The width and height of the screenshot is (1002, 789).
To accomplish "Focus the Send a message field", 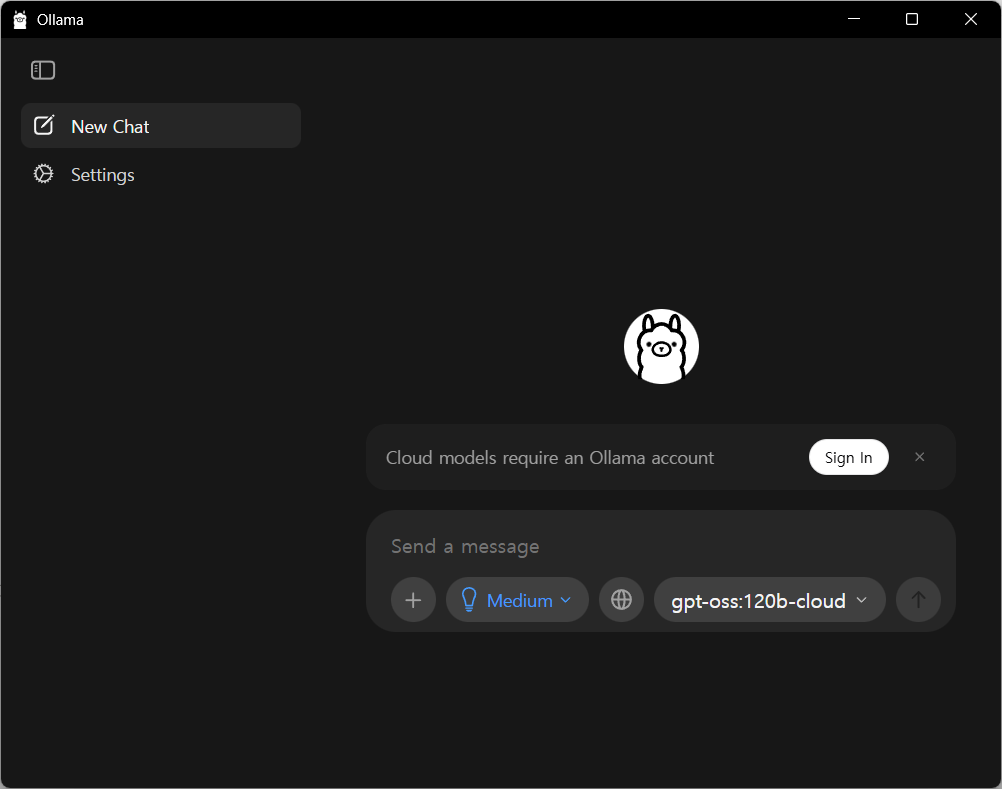I will (x=661, y=546).
